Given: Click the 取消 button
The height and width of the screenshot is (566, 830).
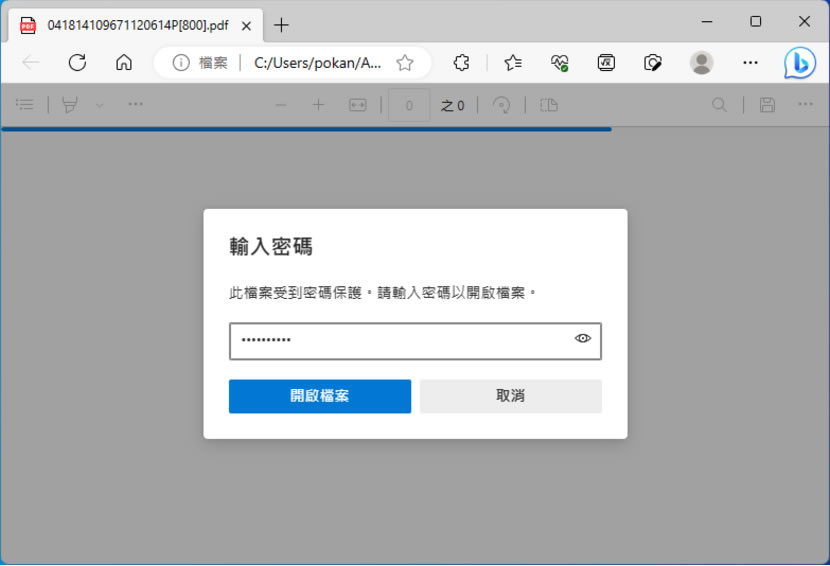Looking at the screenshot, I should [x=510, y=396].
